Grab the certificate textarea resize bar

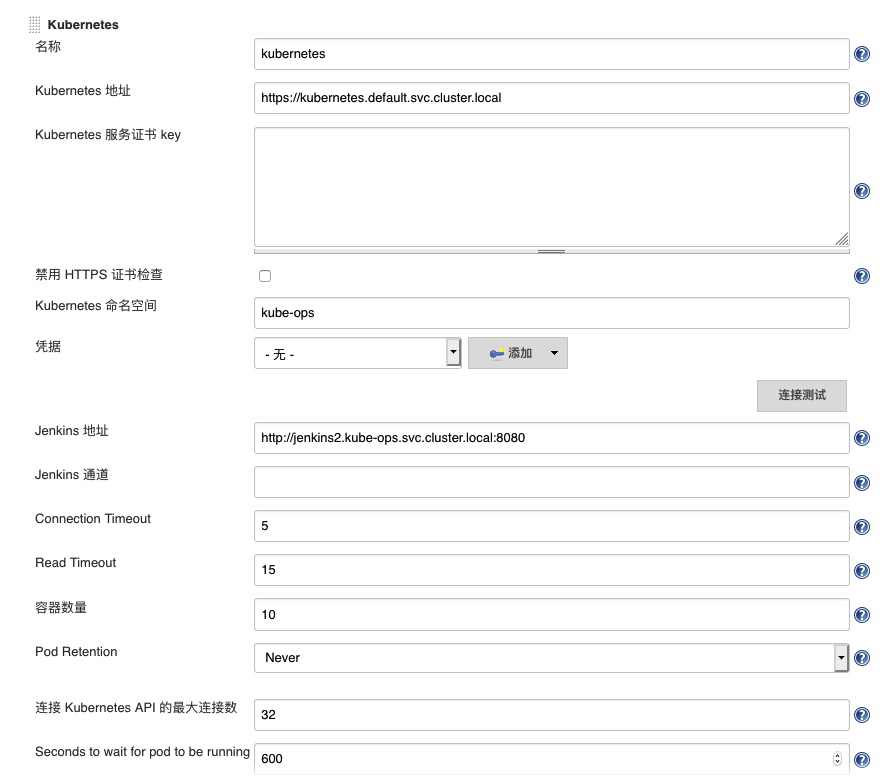pos(551,251)
